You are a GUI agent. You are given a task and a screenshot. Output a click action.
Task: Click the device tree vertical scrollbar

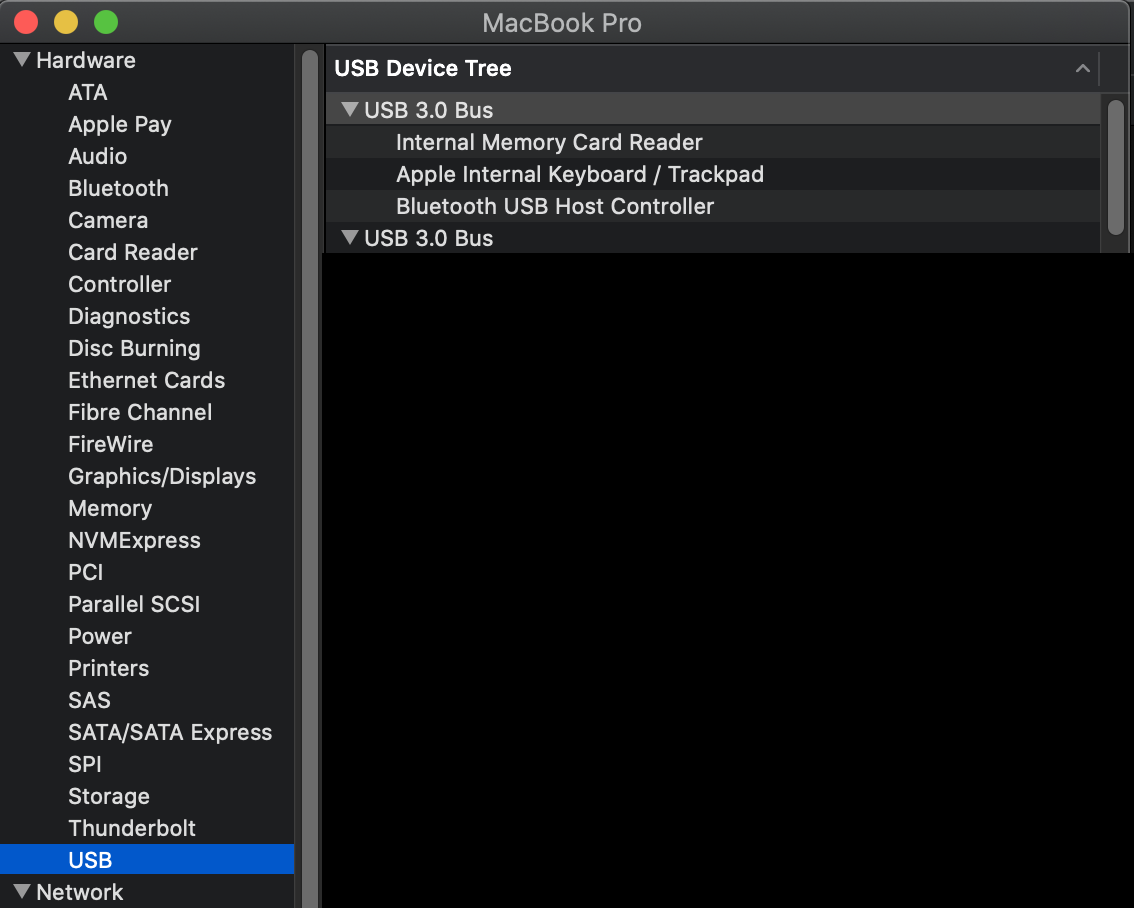click(1116, 168)
